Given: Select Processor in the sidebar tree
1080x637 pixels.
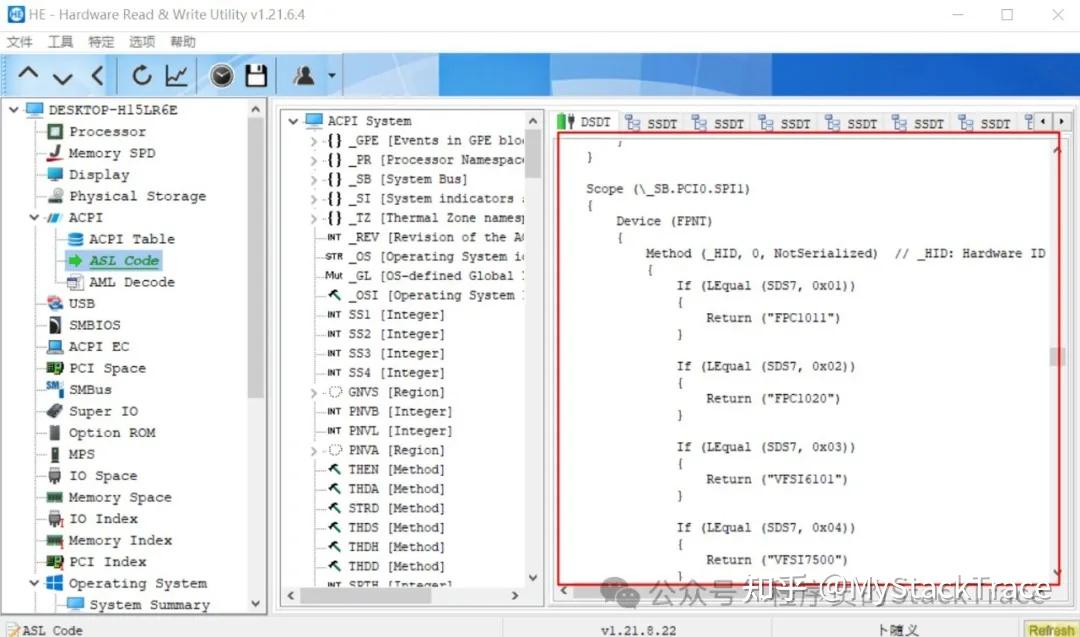Looking at the screenshot, I should coord(107,132).
